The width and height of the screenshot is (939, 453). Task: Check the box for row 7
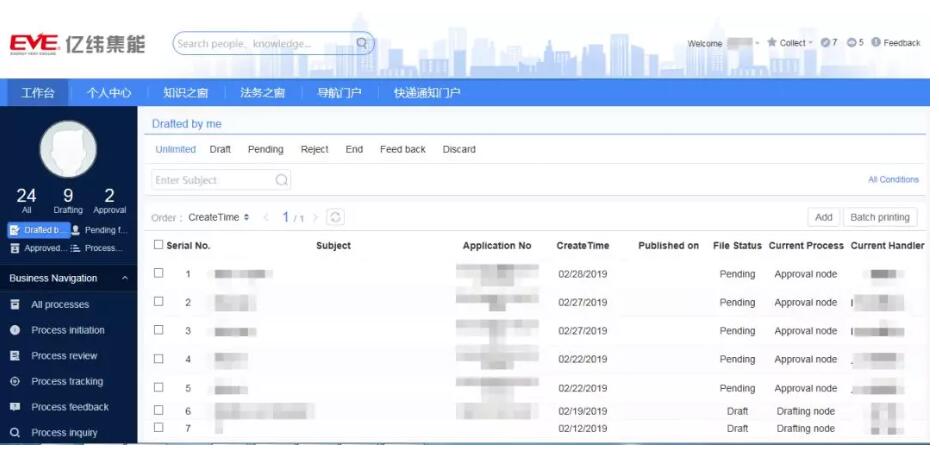pos(158,427)
